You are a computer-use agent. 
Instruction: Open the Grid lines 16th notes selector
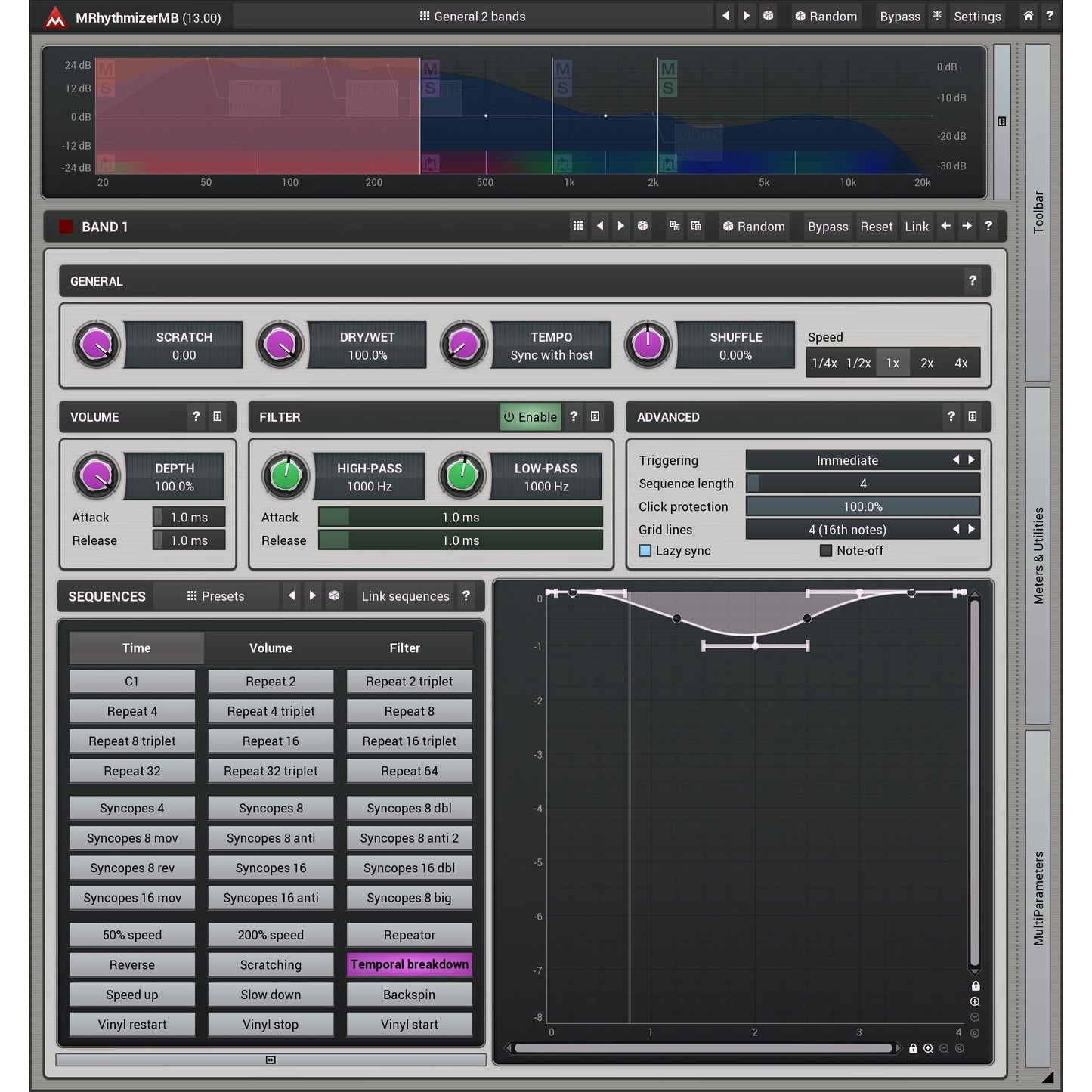pyautogui.click(x=847, y=530)
